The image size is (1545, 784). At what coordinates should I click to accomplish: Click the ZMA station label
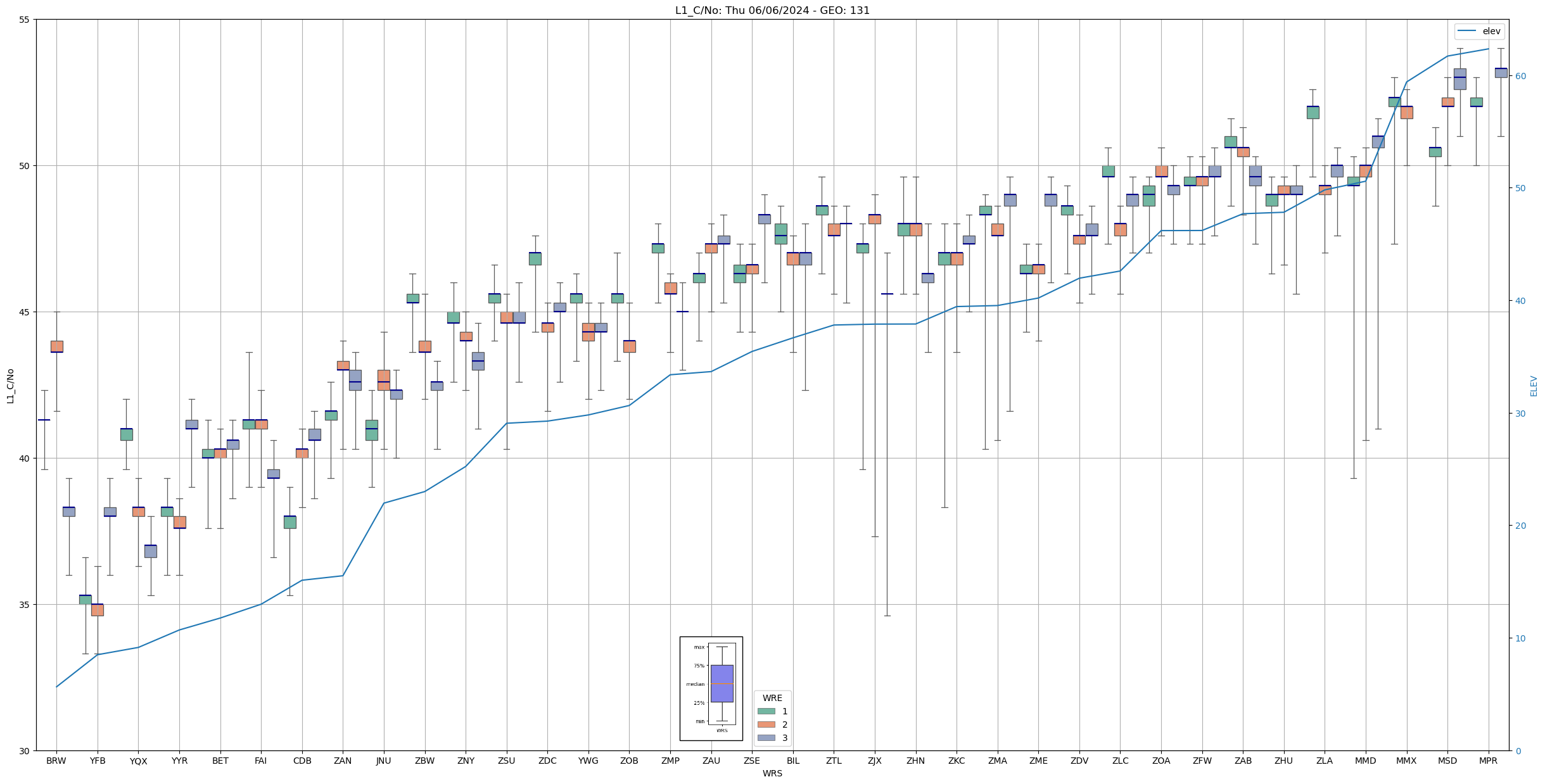pos(998,761)
